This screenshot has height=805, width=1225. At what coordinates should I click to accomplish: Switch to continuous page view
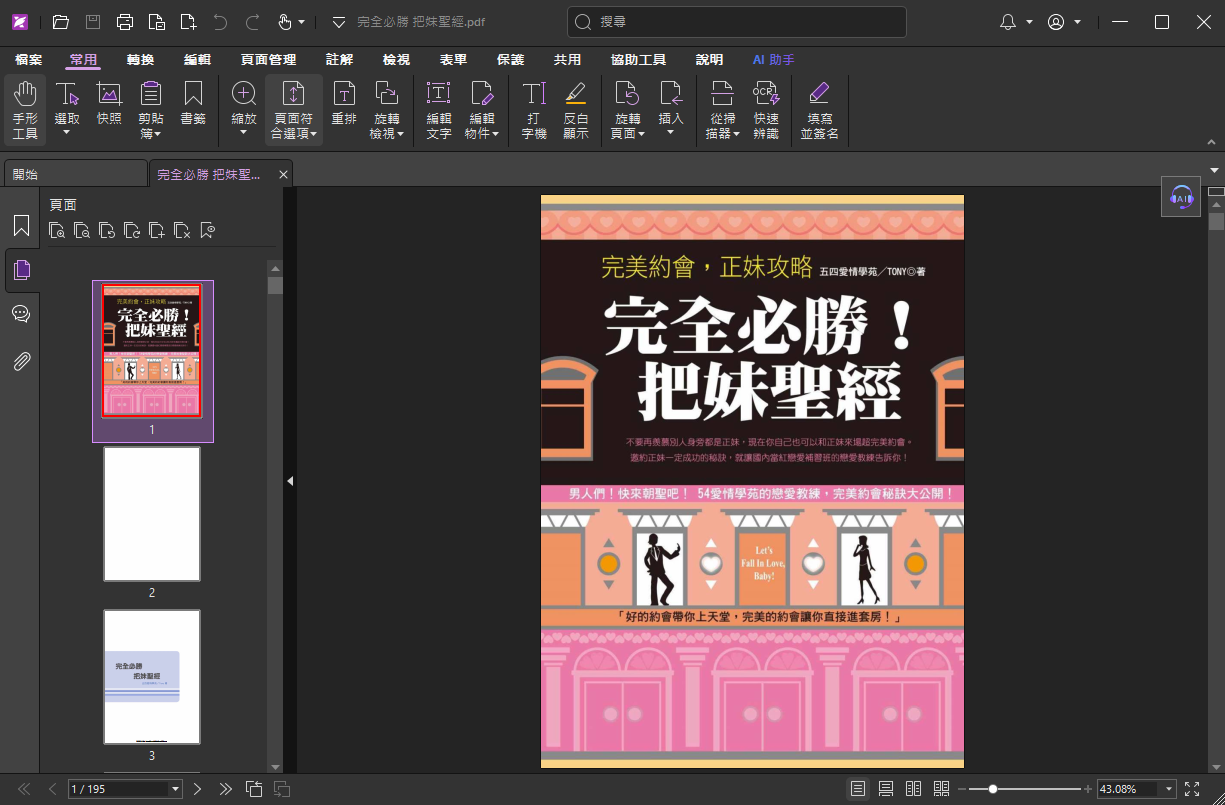pyautogui.click(x=886, y=789)
